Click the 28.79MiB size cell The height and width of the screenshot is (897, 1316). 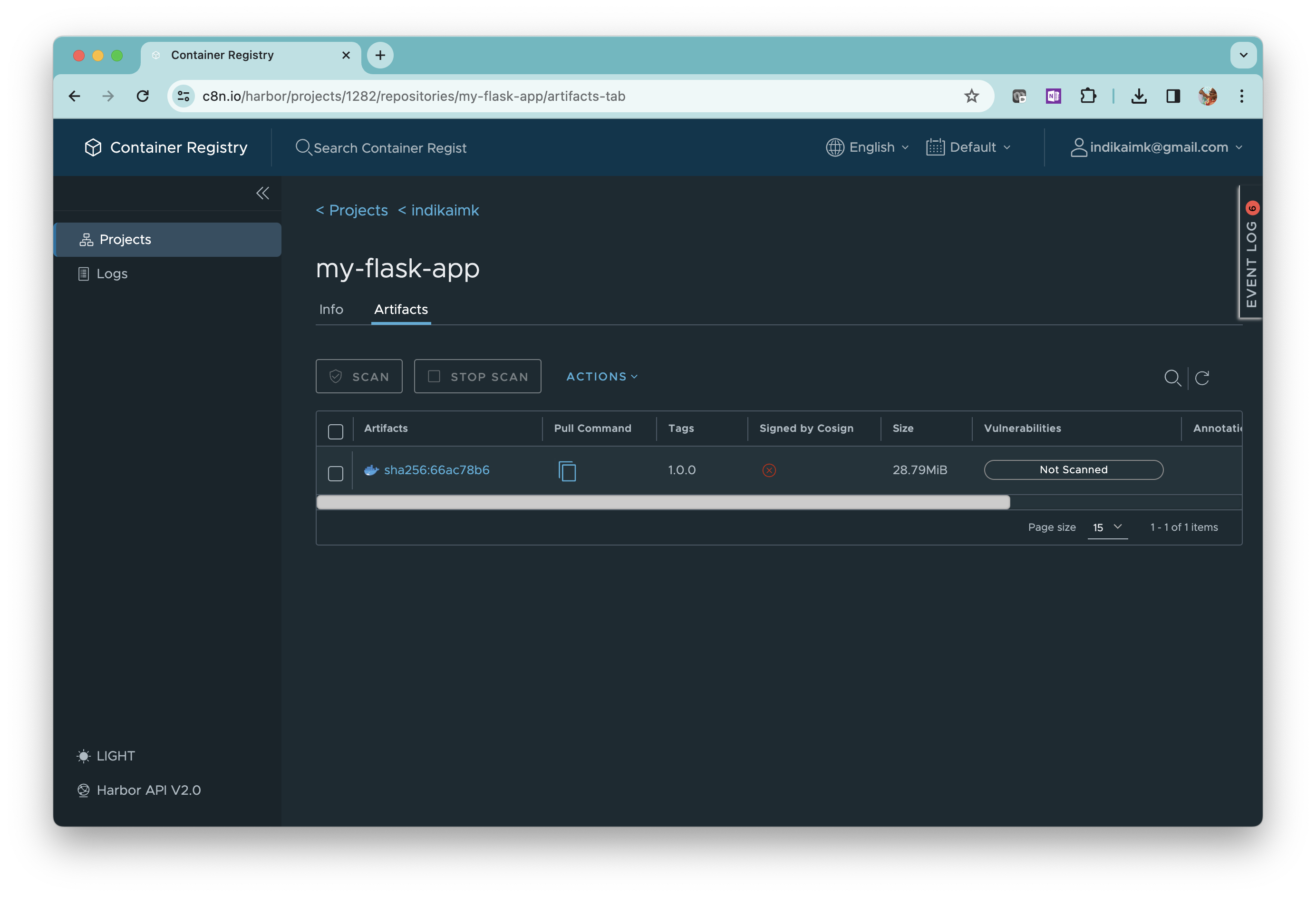pos(919,470)
